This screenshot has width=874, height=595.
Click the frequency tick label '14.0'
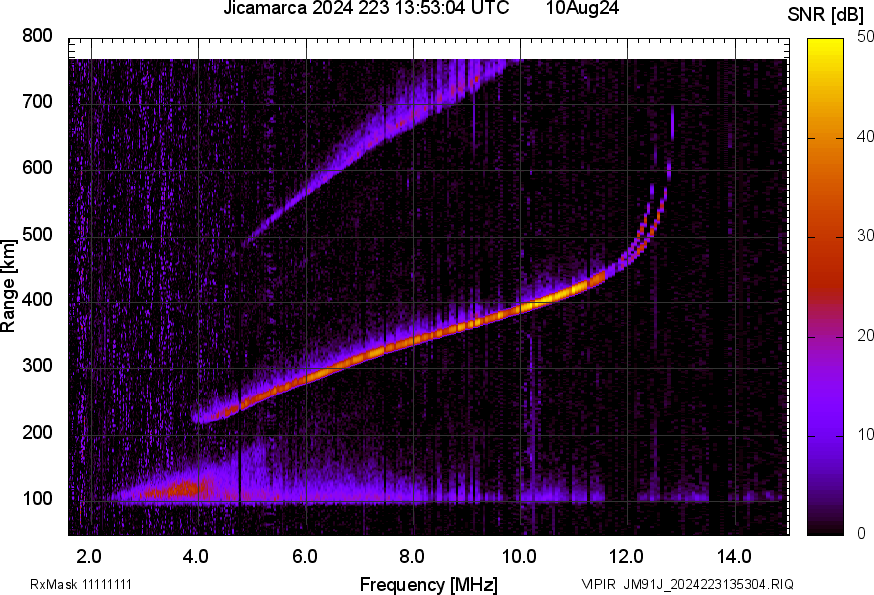[734, 557]
